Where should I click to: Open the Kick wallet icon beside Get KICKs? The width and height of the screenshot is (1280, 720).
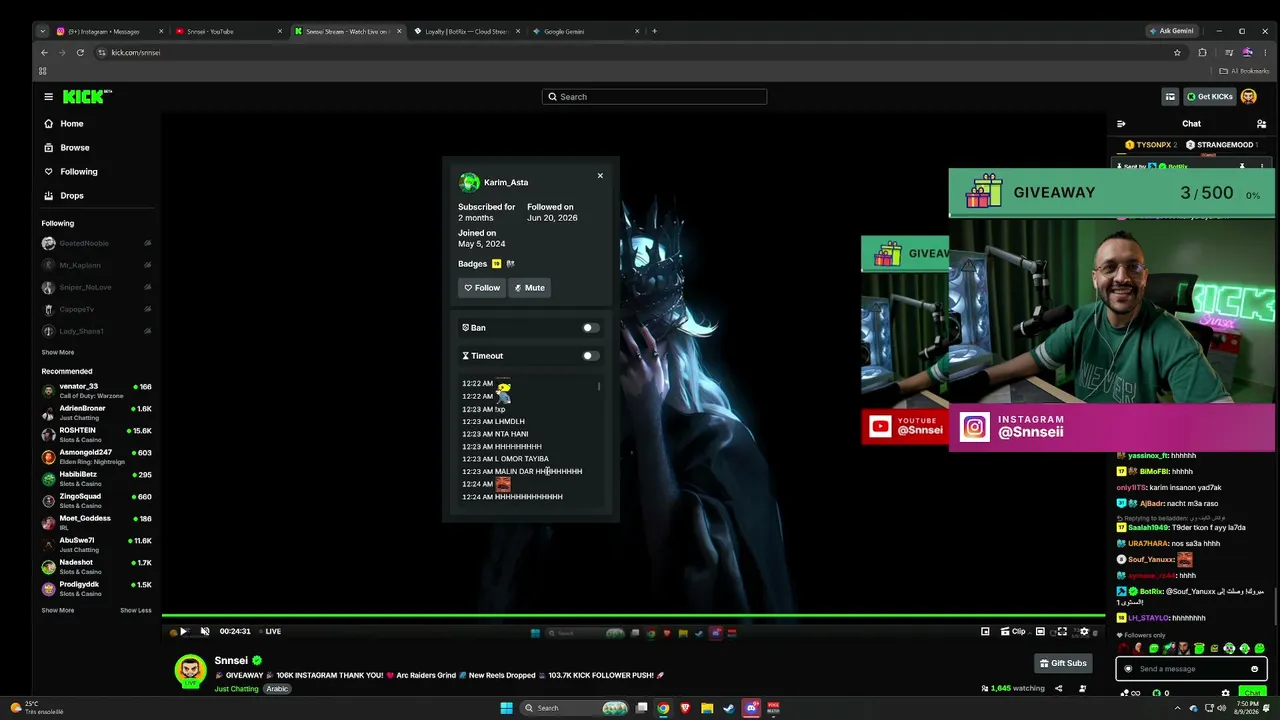pyautogui.click(x=1170, y=97)
